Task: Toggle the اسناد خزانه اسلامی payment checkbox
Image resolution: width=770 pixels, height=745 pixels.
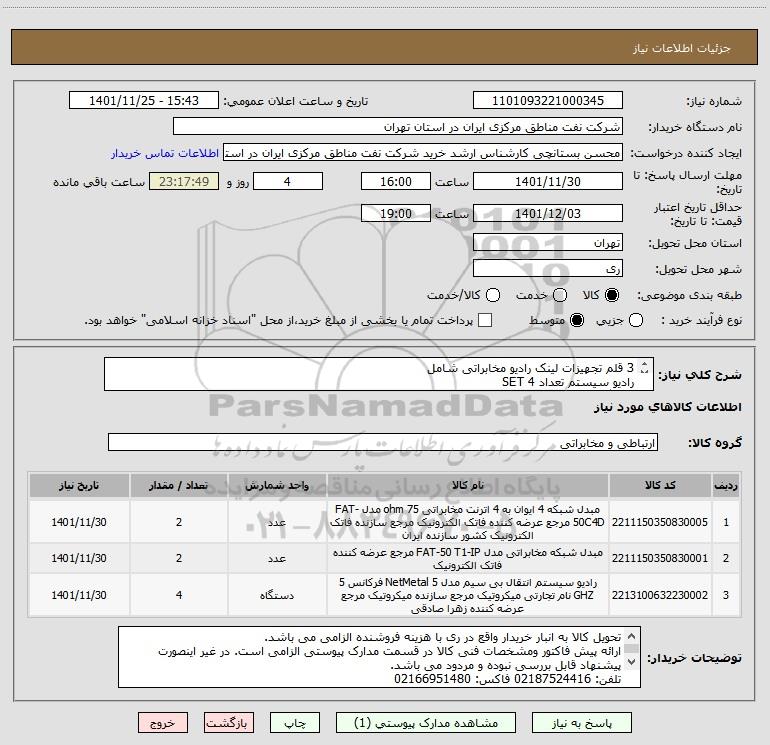Action: [485, 320]
